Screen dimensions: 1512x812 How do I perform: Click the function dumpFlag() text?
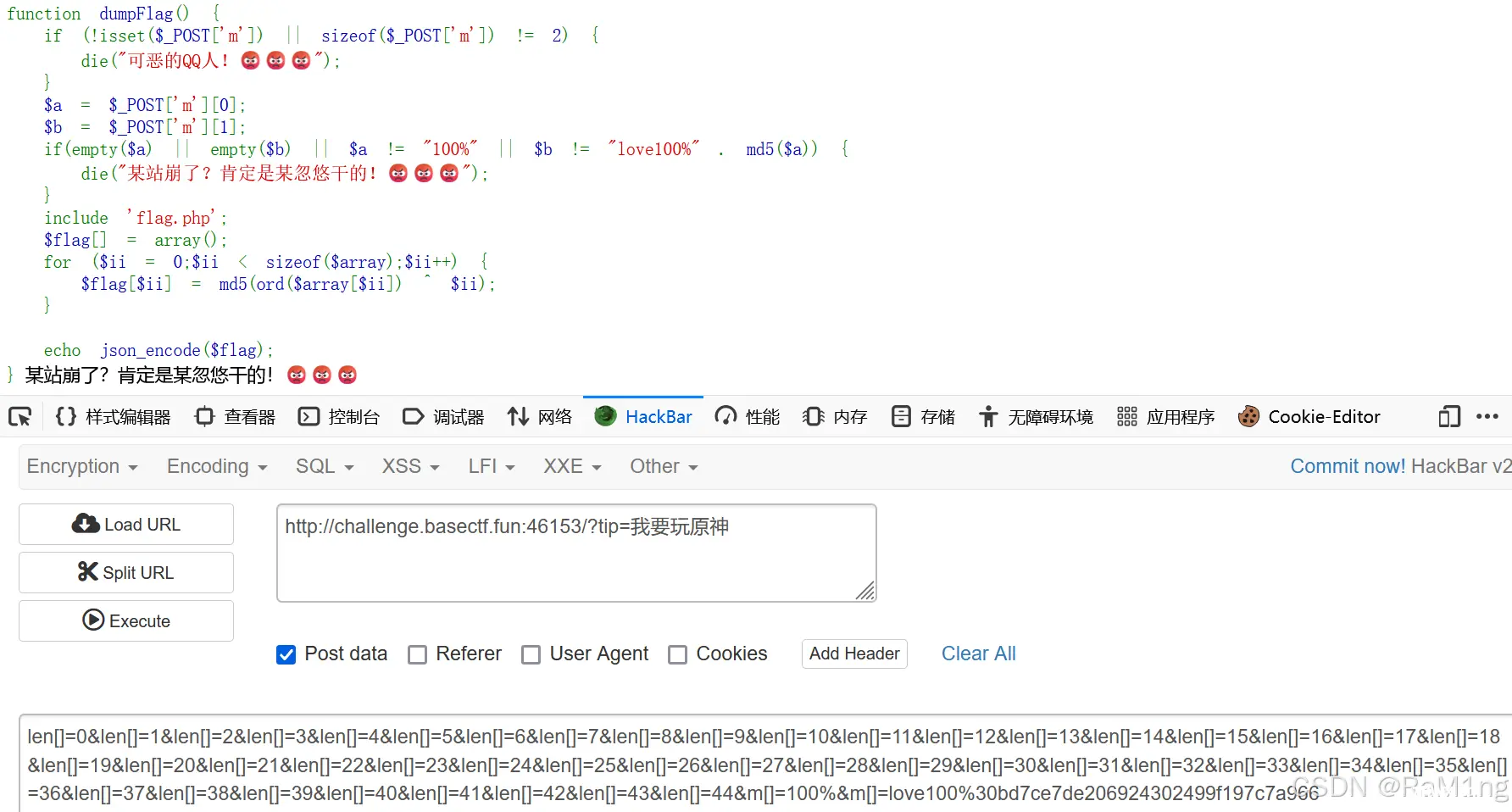point(97,14)
